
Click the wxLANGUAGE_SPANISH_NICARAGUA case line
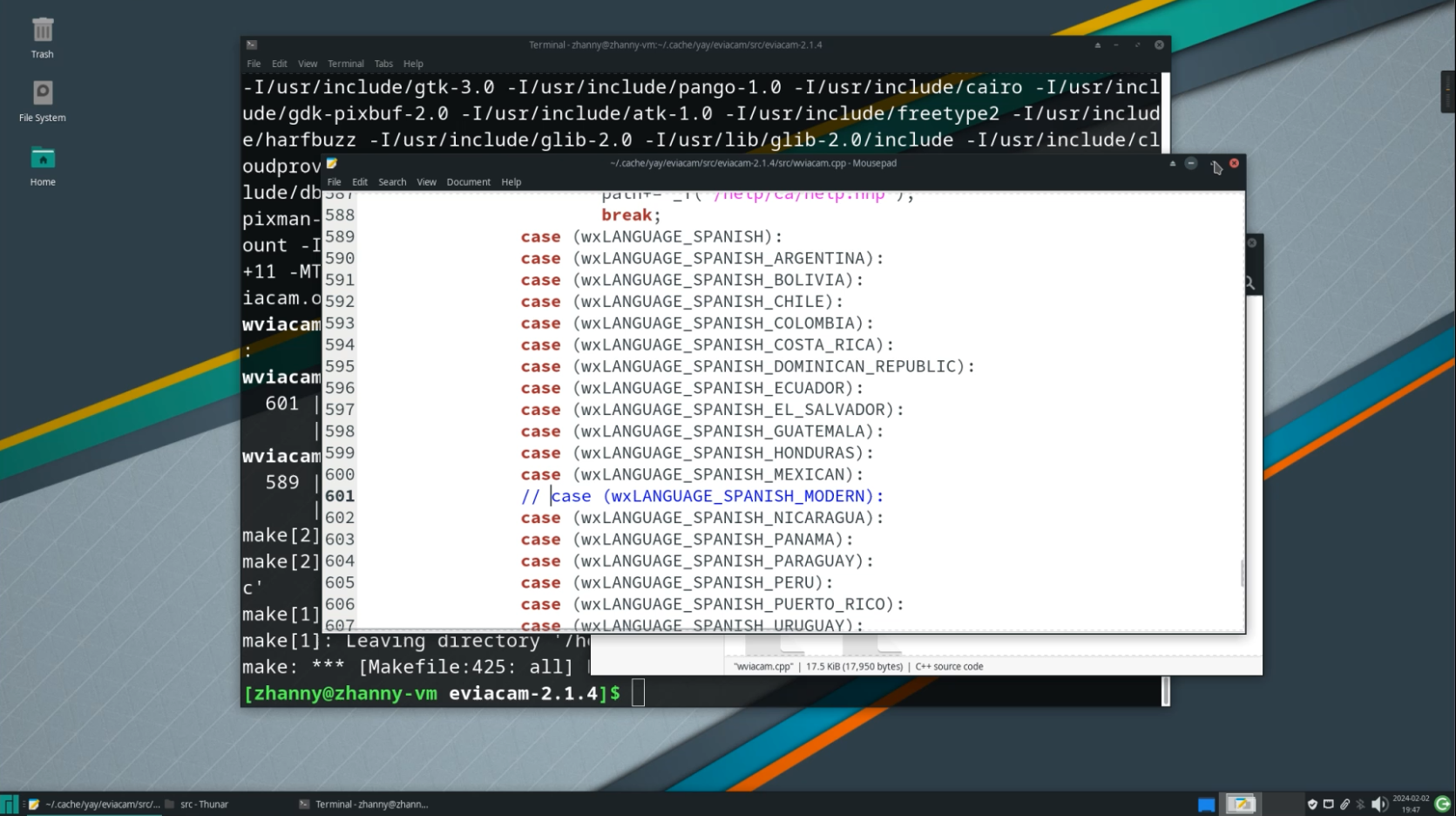tap(702, 518)
